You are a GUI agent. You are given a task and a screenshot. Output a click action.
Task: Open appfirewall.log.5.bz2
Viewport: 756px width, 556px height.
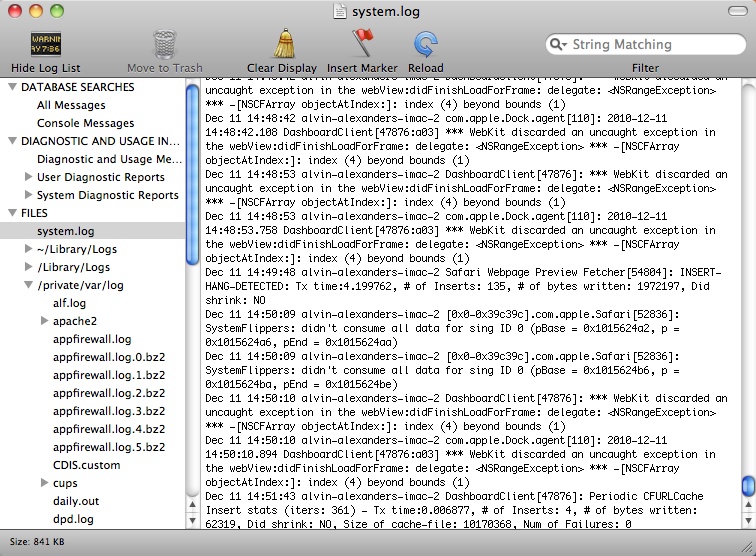pos(109,447)
